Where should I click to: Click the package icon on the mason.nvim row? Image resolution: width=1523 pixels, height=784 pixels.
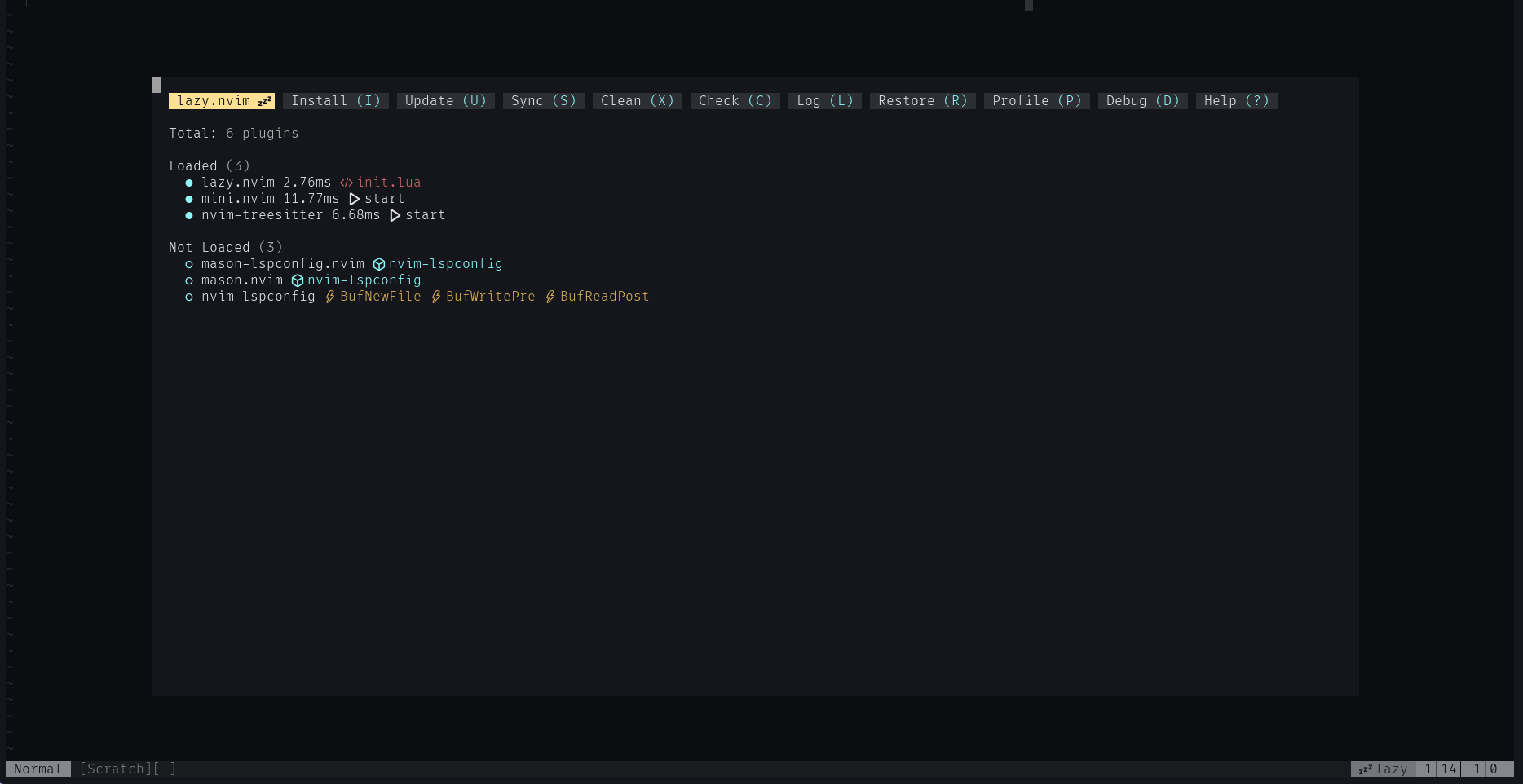(x=298, y=280)
